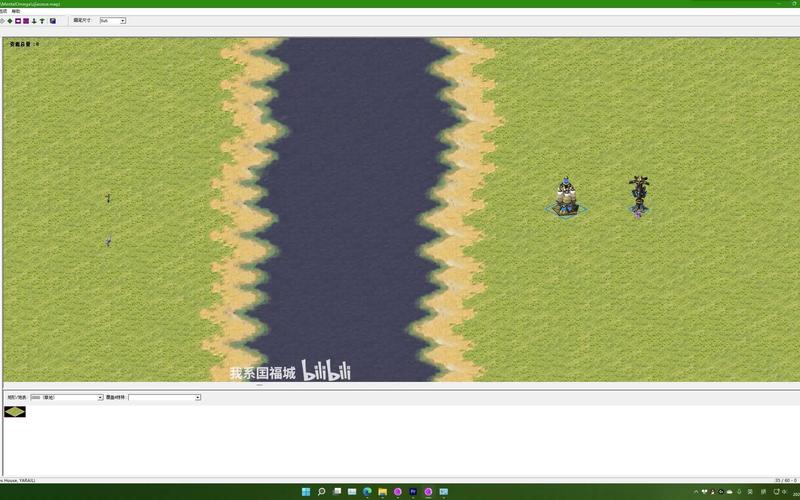Image resolution: width=800 pixels, height=500 pixels.
Task: Open Microsoft Edge from the taskbar
Action: point(367,492)
